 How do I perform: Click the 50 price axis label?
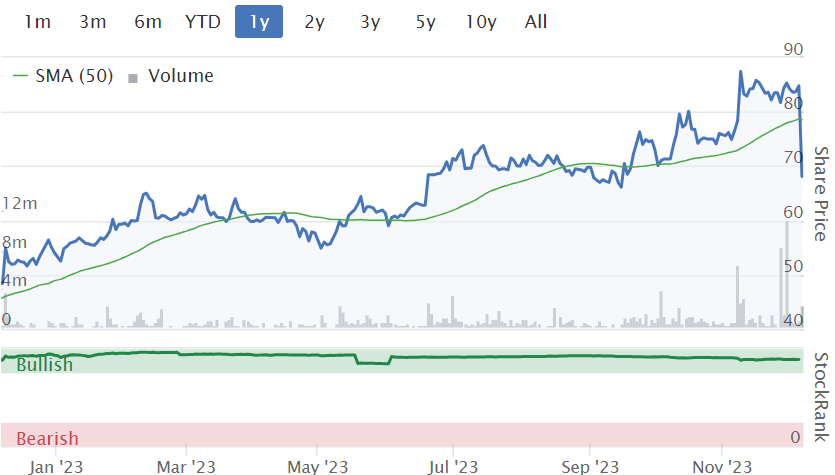click(793, 266)
